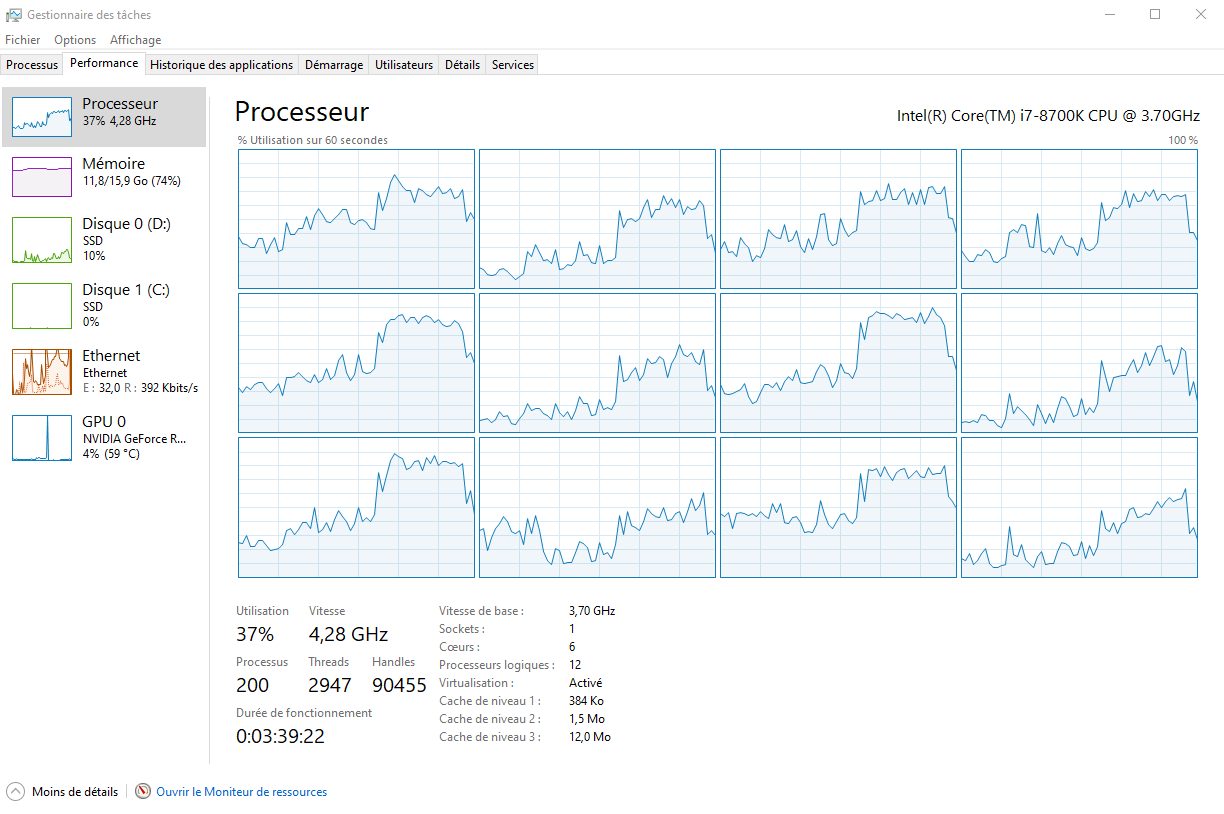
Task: Open Disque 1 (C:) graph icon
Action: pyautogui.click(x=42, y=306)
